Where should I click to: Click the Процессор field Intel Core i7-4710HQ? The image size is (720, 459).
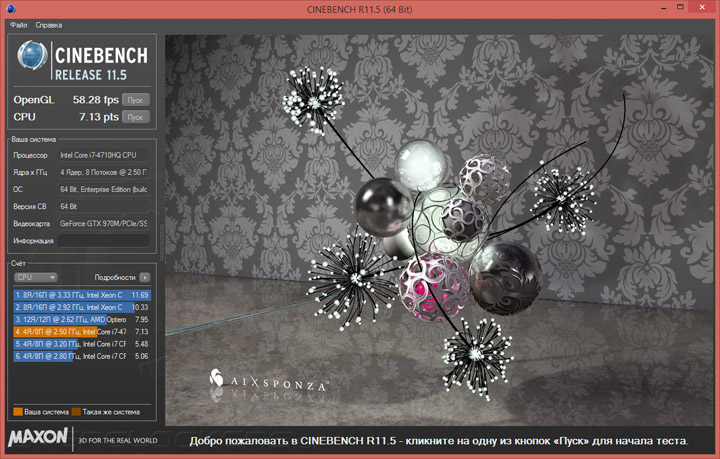103,155
